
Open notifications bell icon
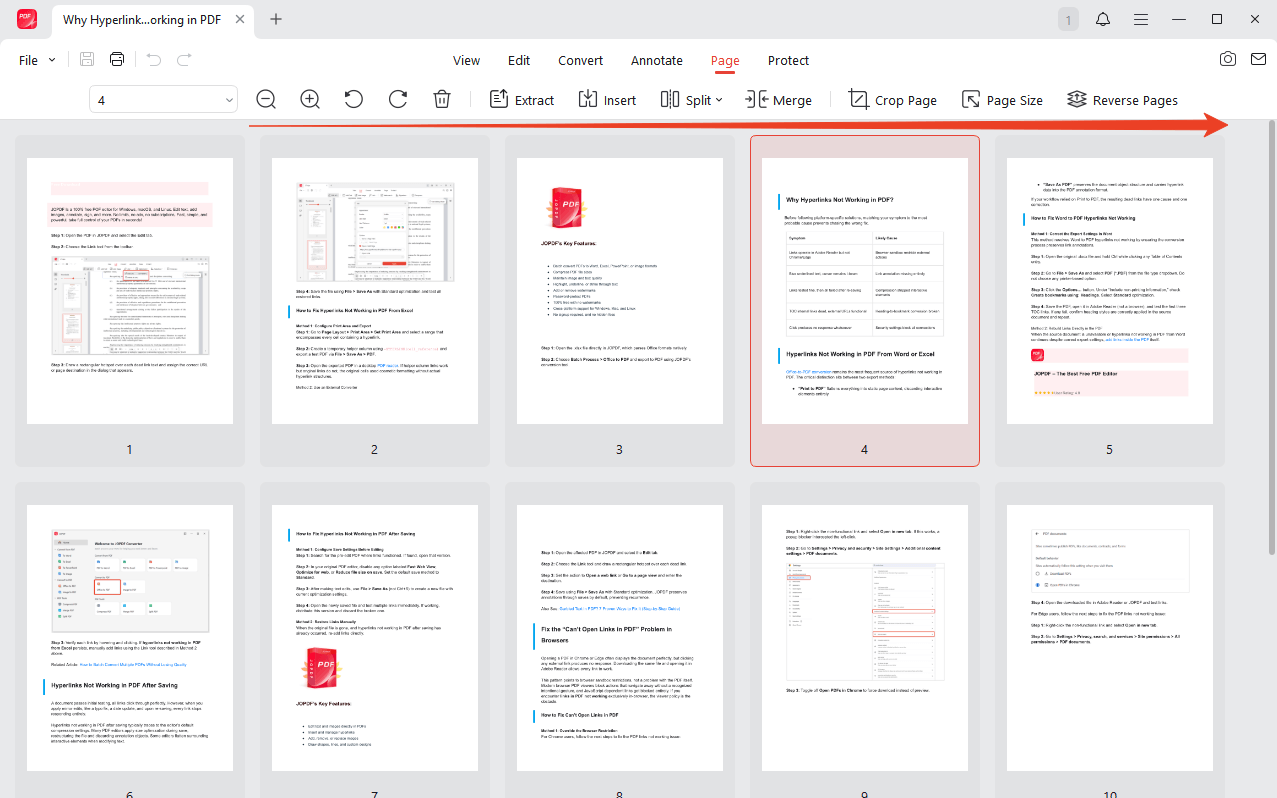(x=1103, y=19)
